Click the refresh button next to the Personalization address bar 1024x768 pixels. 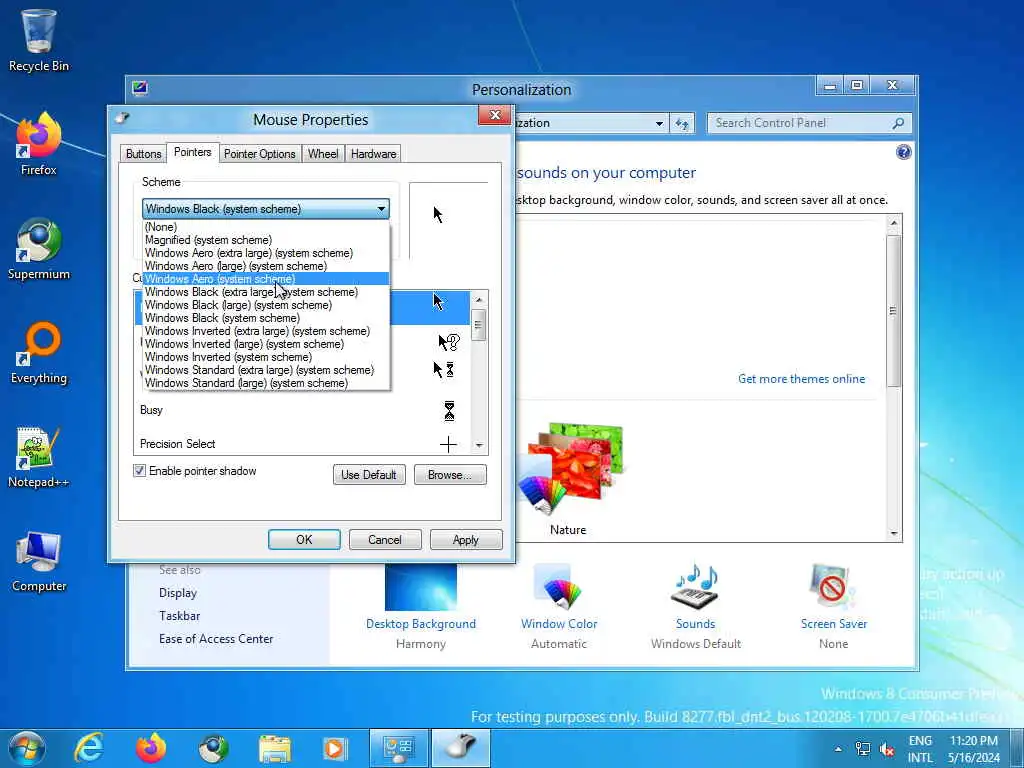(x=682, y=123)
